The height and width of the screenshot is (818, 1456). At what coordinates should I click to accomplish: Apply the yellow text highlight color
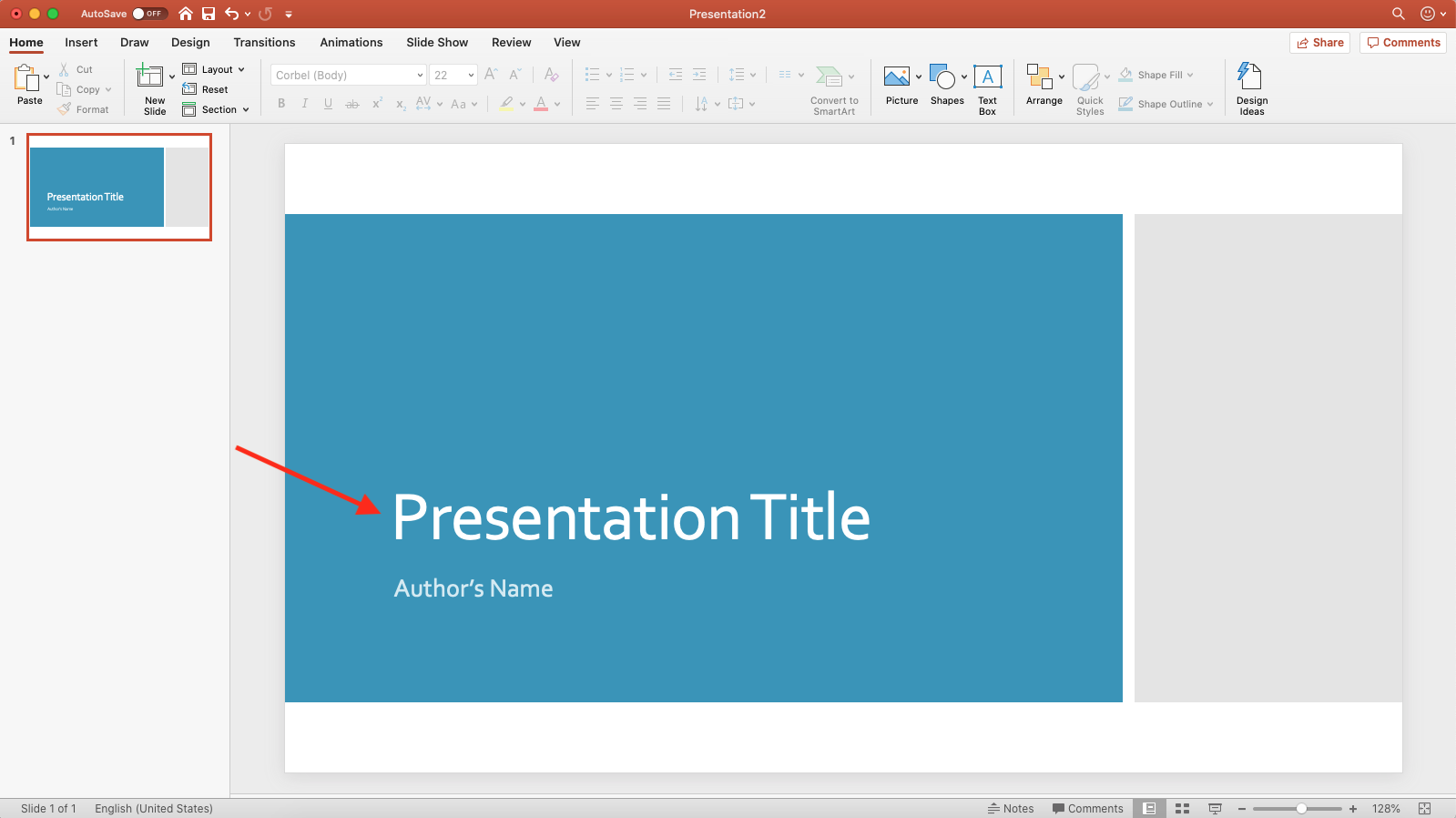pyautogui.click(x=506, y=104)
